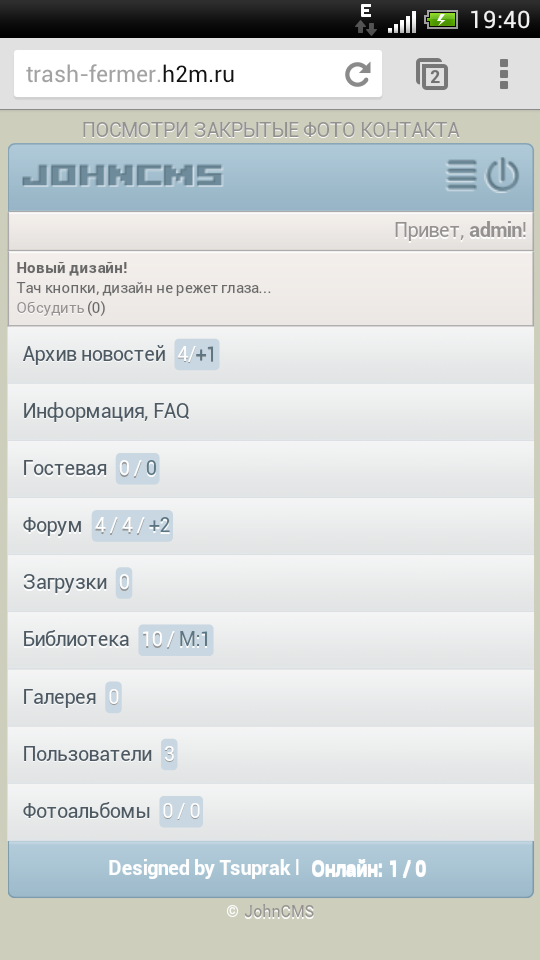The image size is (540, 960).
Task: Tap the signal strength icon
Action: [x=402, y=21]
